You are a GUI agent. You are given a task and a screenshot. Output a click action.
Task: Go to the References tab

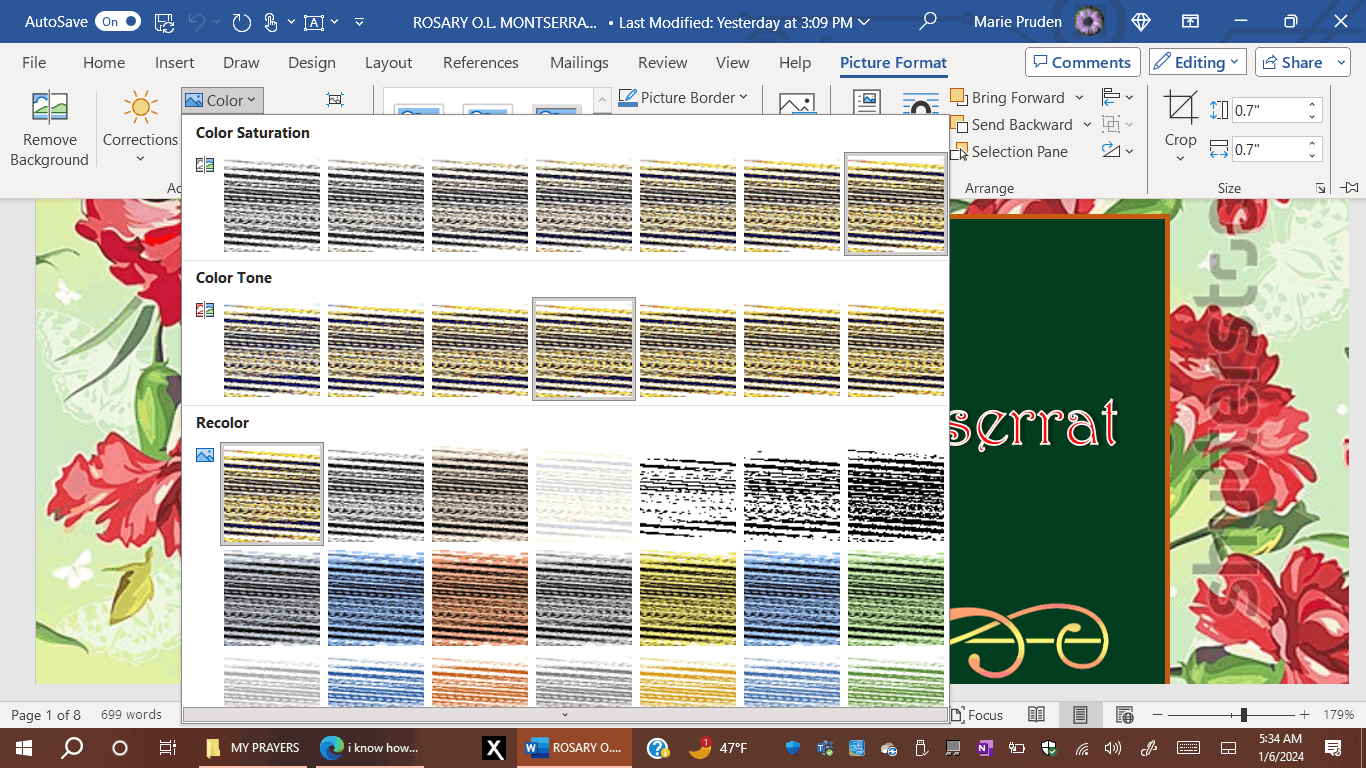[481, 62]
